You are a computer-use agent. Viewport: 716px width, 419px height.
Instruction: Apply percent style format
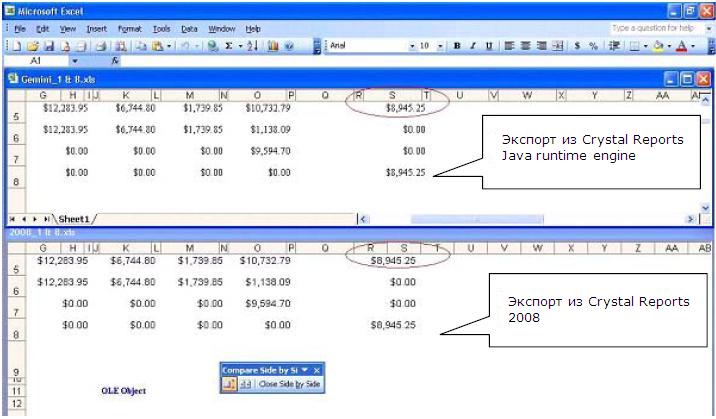coord(593,46)
